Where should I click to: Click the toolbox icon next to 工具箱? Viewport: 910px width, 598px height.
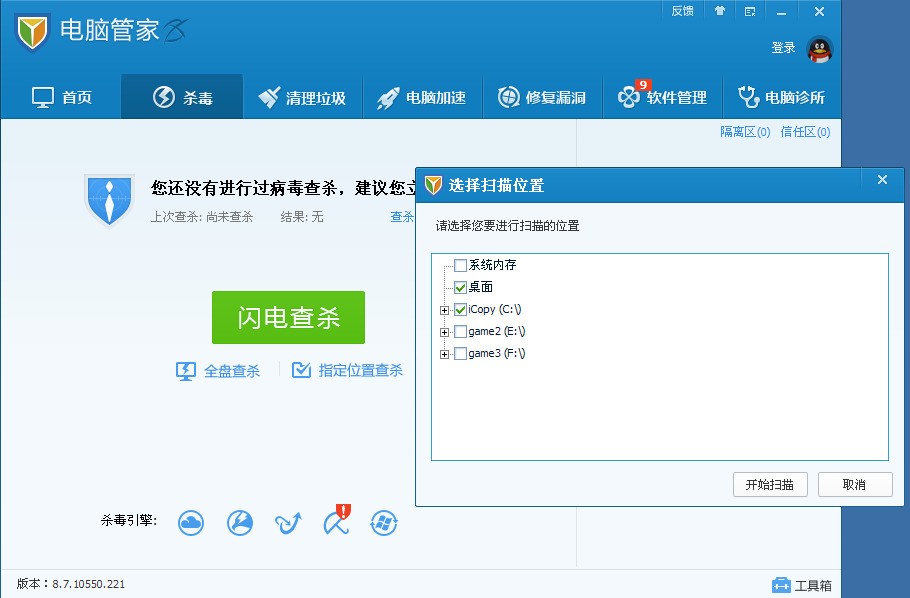[781, 585]
